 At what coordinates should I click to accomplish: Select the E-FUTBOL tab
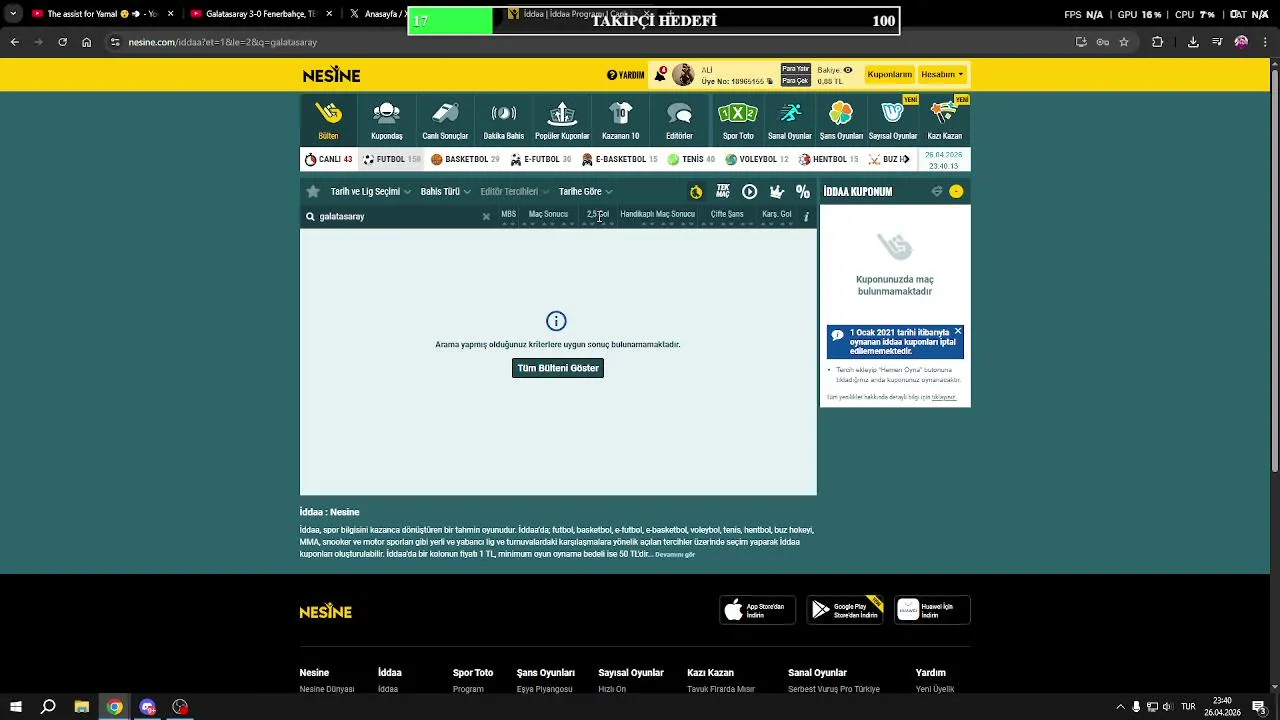click(540, 159)
